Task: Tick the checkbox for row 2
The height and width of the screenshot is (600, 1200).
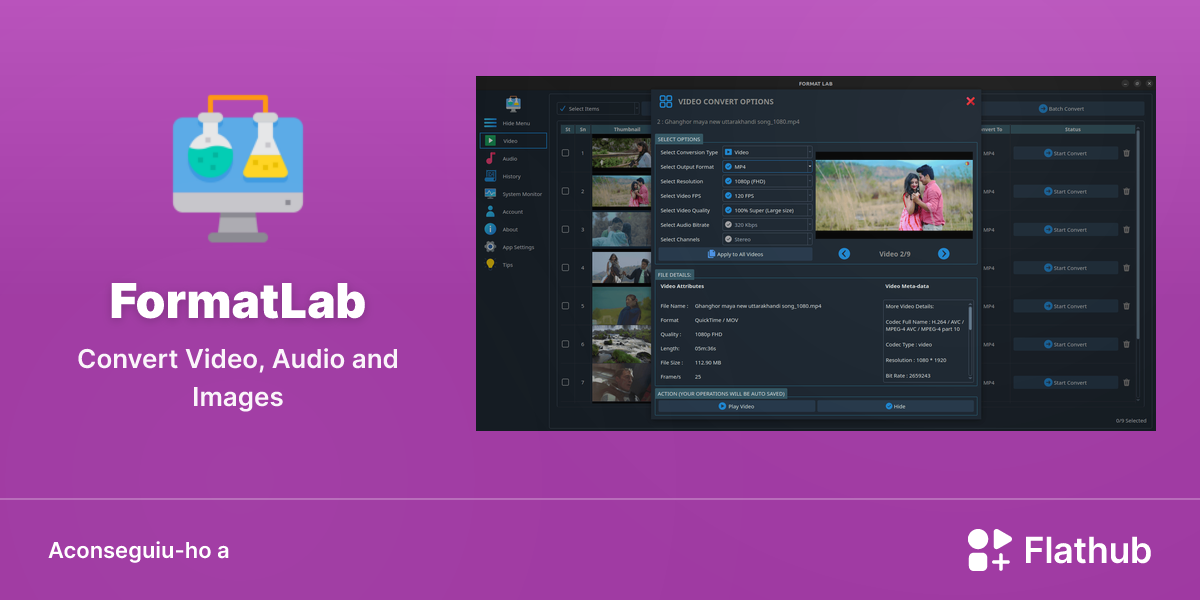Action: pos(566,191)
